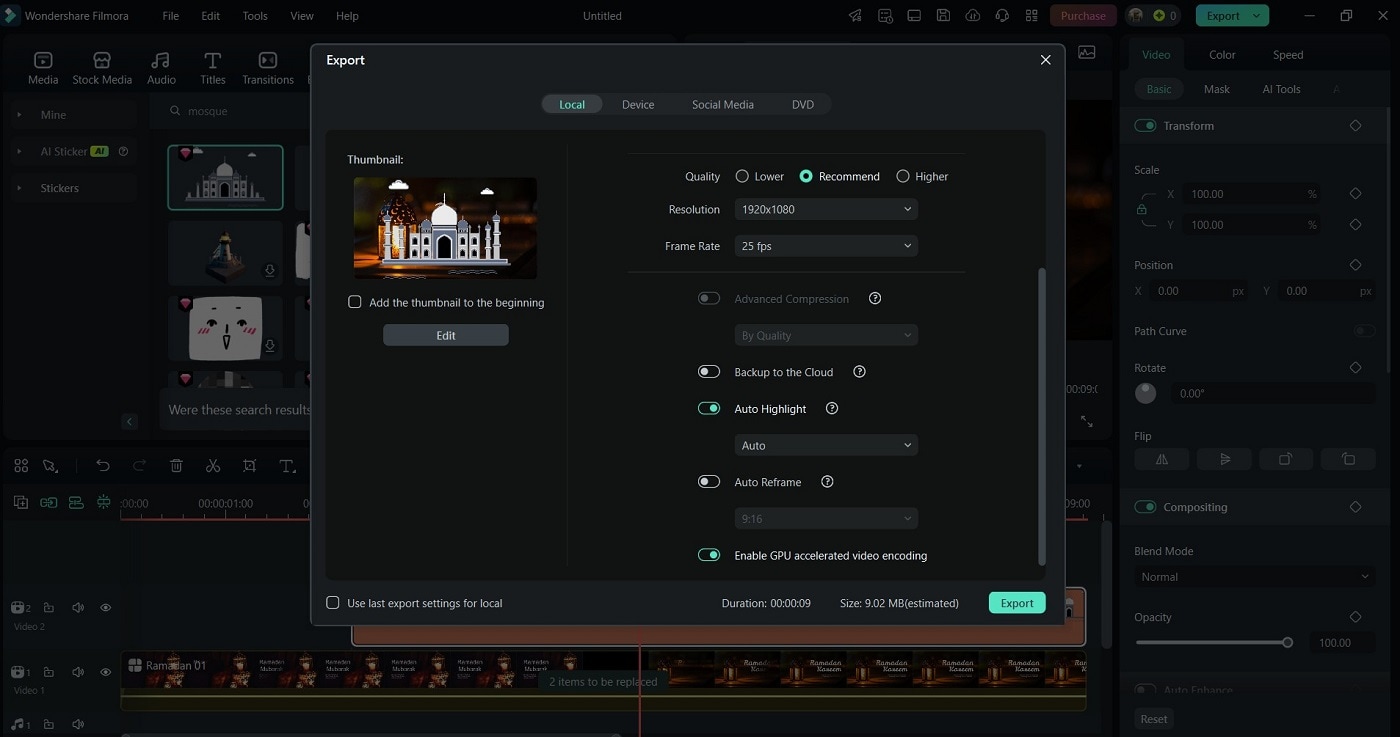
Task: Click the Purchase button
Action: 1083,16
